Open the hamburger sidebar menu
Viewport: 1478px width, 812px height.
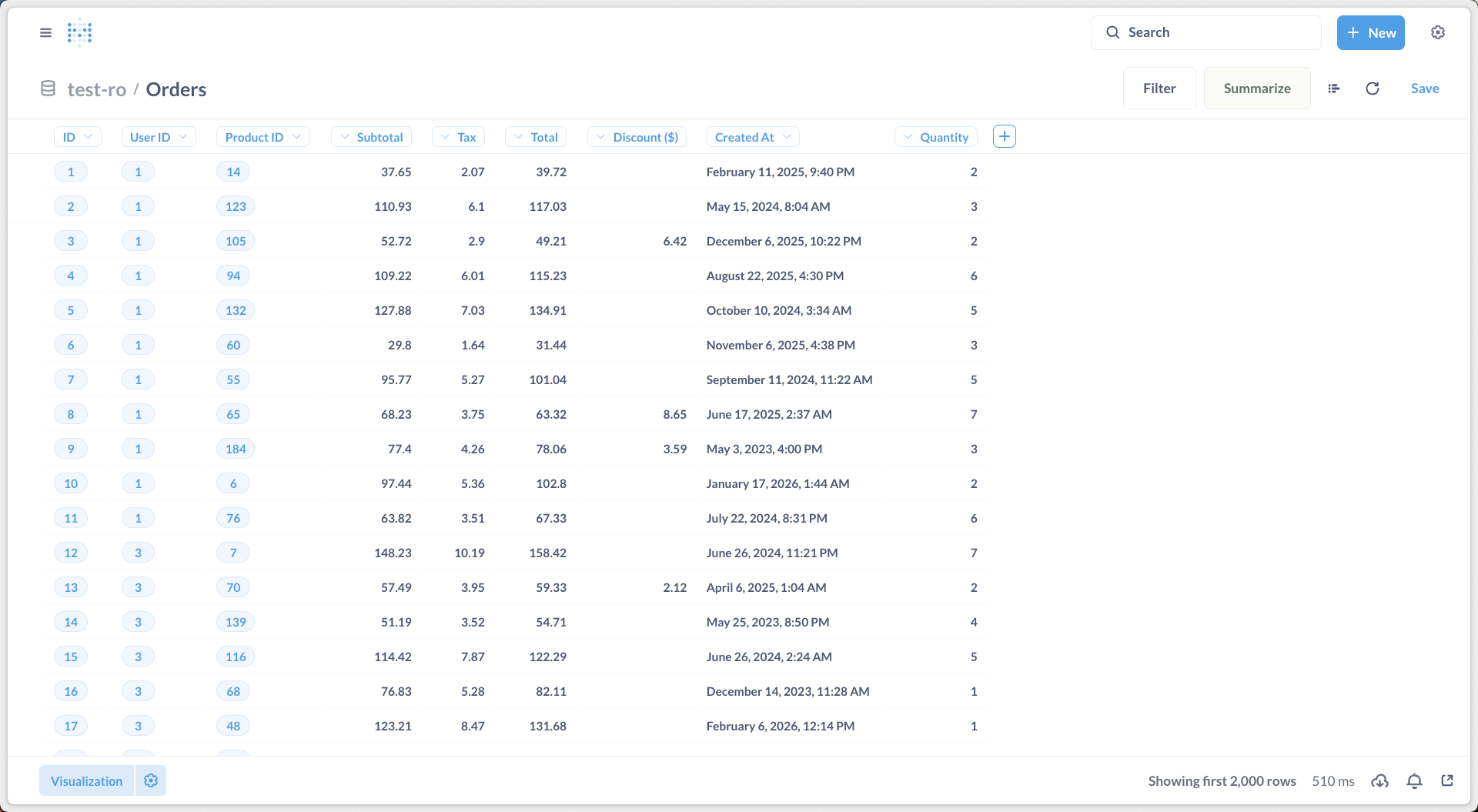tap(45, 32)
